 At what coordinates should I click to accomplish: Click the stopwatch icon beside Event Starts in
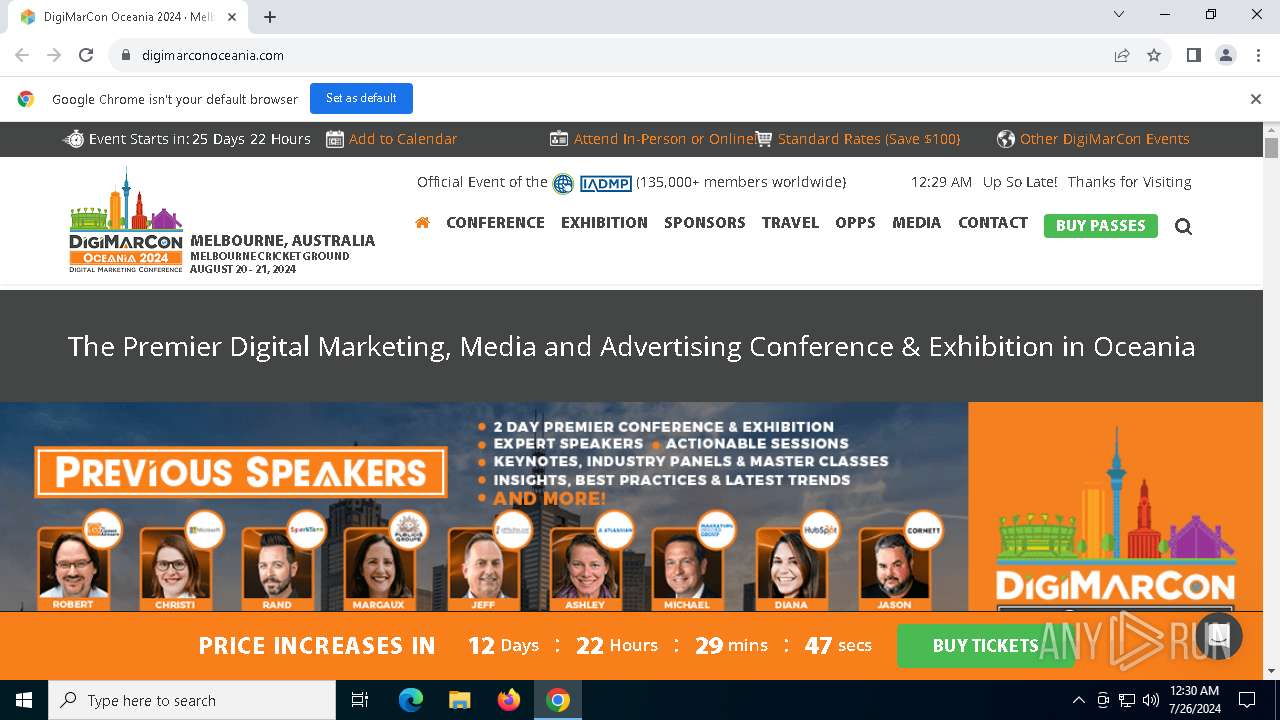(74, 139)
